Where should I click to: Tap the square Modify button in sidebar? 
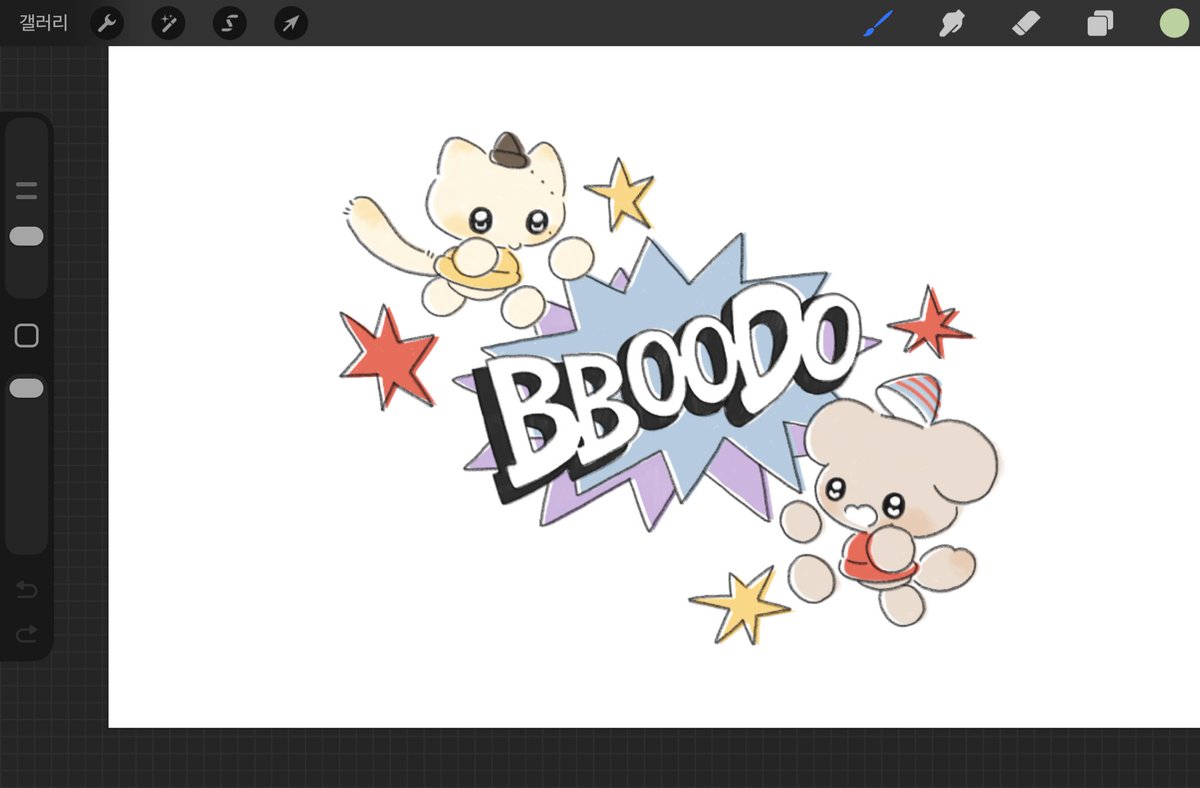coord(27,336)
